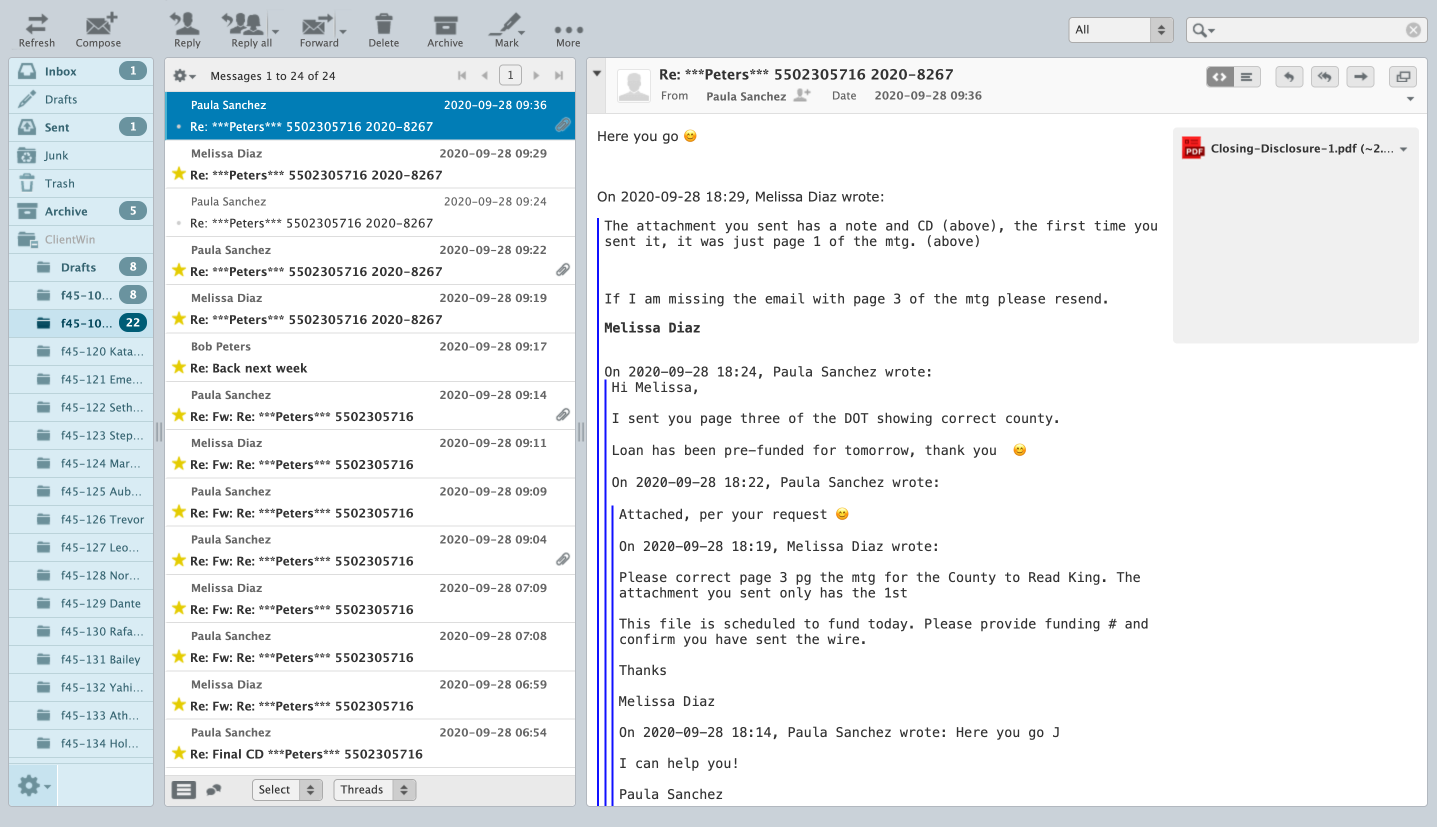
Task: Open the More actions menu
Action: (x=568, y=29)
